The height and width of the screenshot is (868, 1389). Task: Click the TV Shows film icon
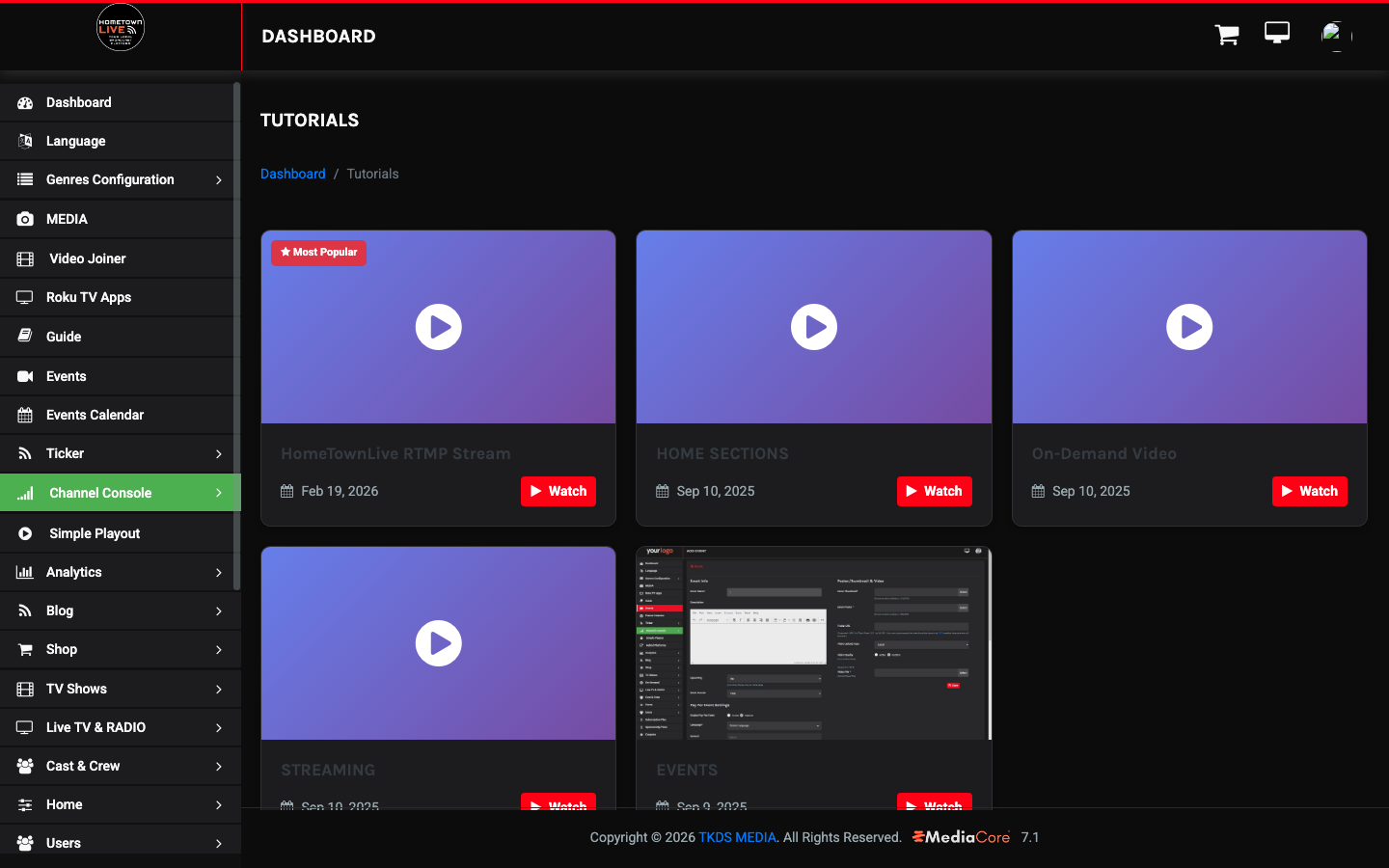tap(25, 689)
